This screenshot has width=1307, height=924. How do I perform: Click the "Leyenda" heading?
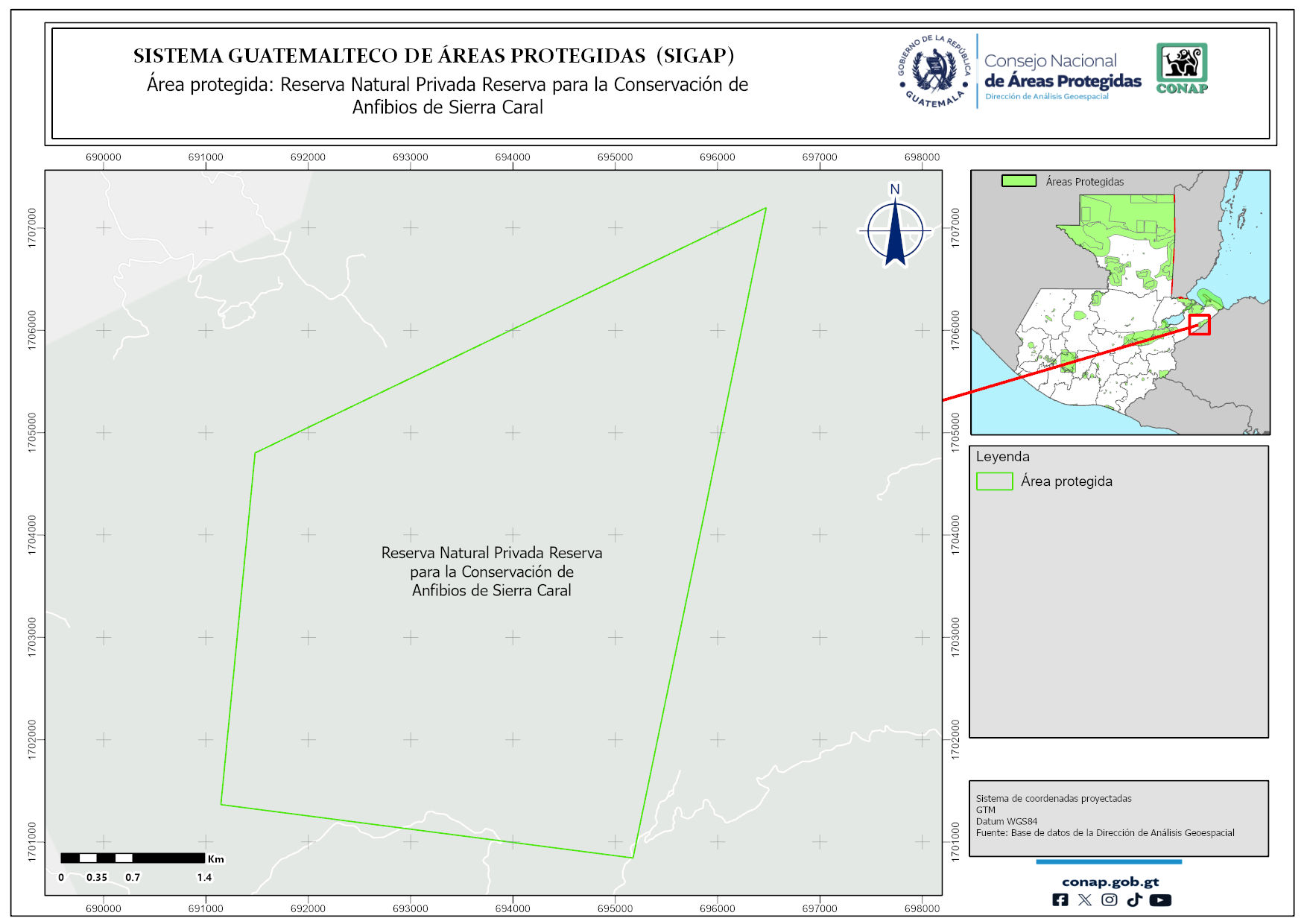coord(1002,457)
